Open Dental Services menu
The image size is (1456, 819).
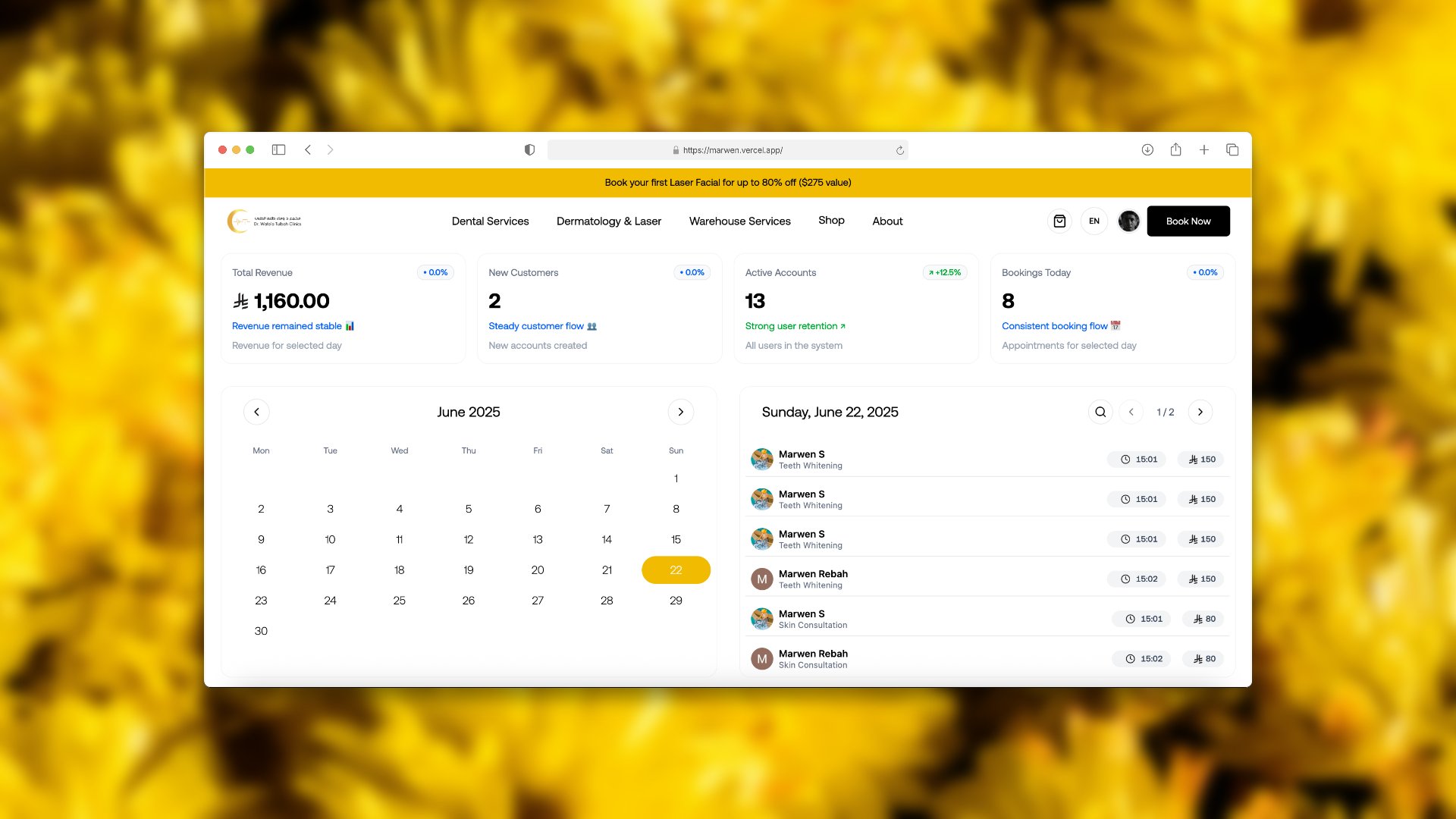pyautogui.click(x=491, y=221)
